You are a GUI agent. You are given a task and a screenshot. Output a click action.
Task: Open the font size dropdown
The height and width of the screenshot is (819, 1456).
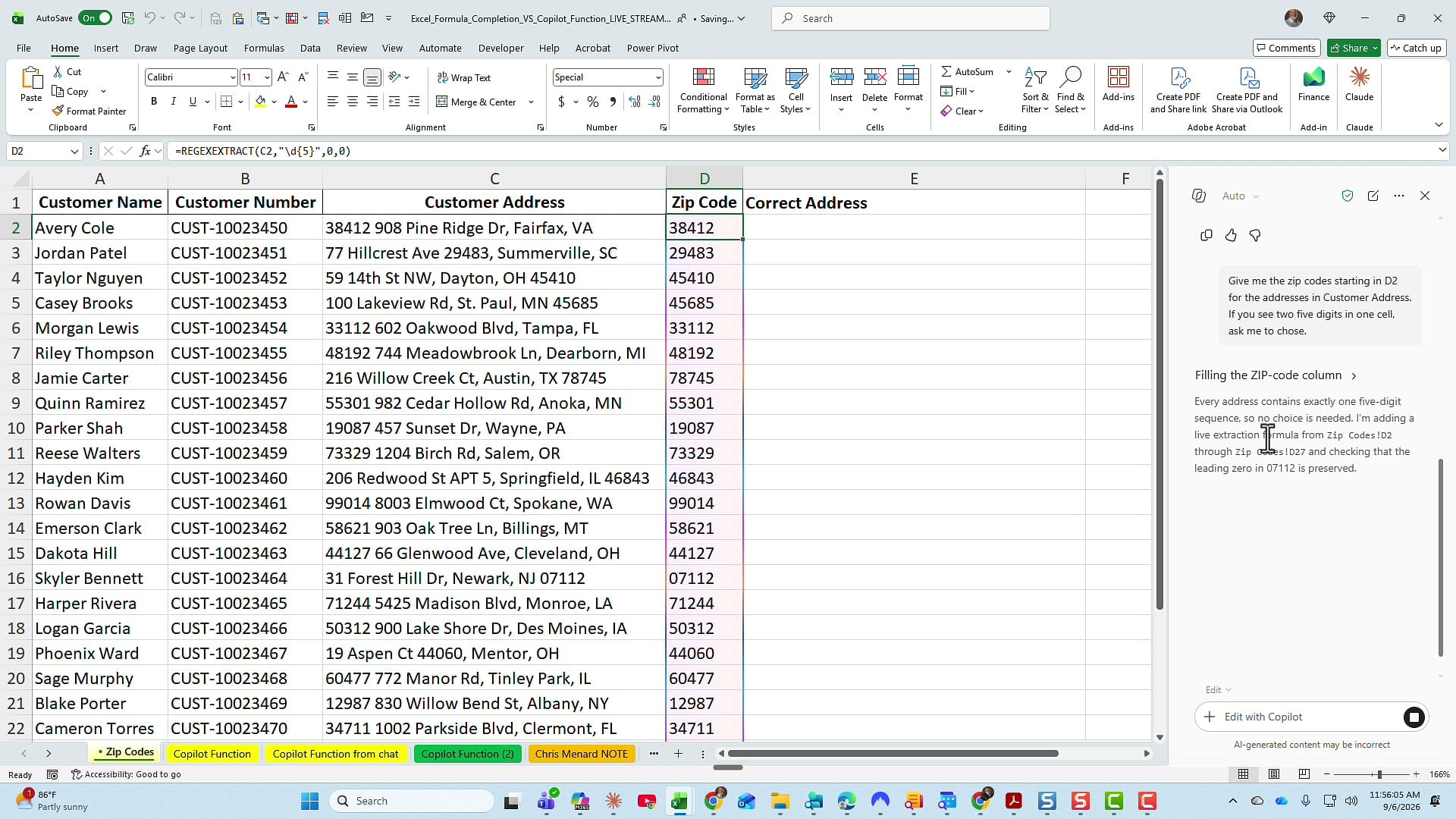[266, 77]
